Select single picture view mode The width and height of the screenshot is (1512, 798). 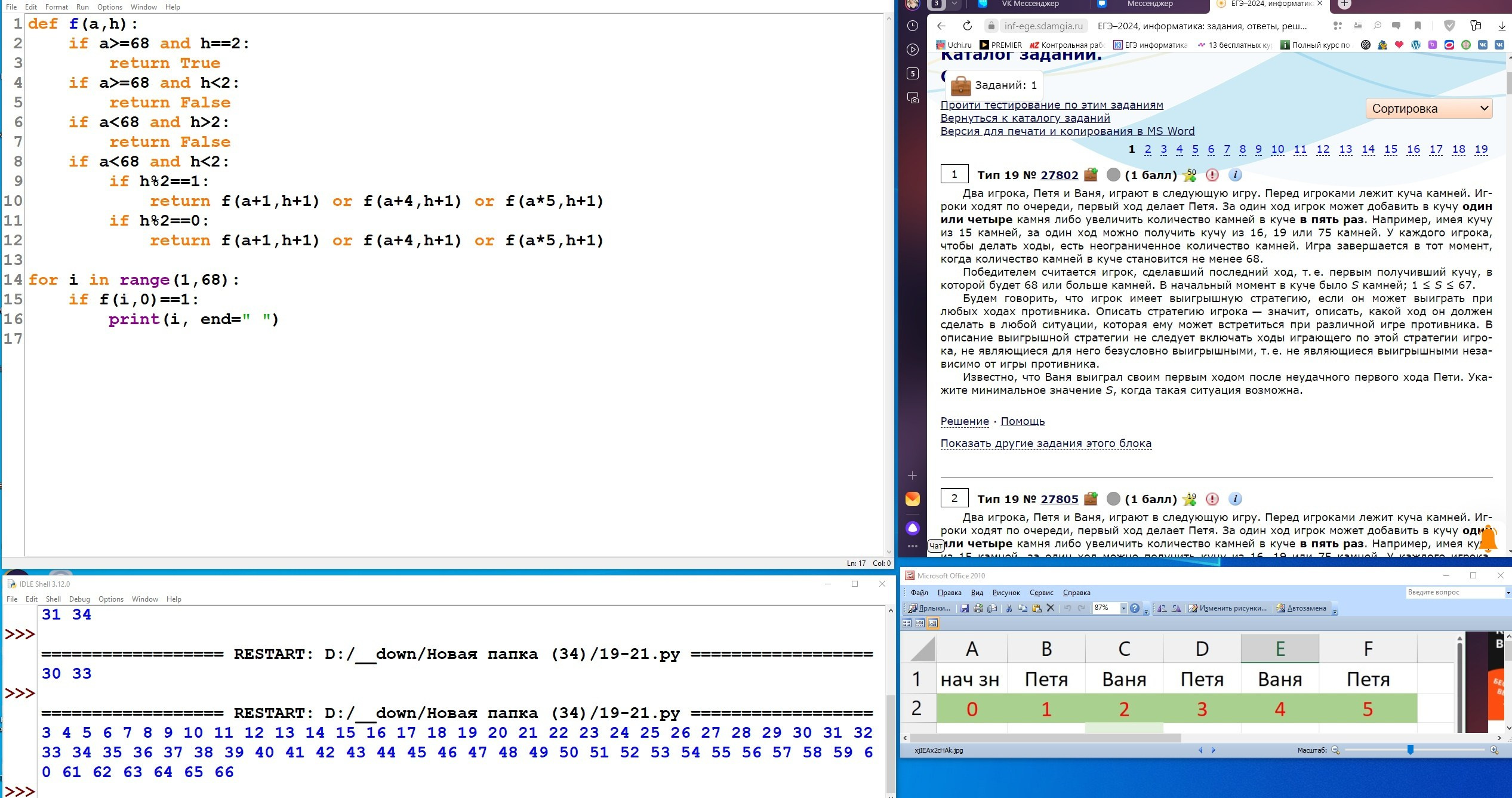[x=933, y=624]
